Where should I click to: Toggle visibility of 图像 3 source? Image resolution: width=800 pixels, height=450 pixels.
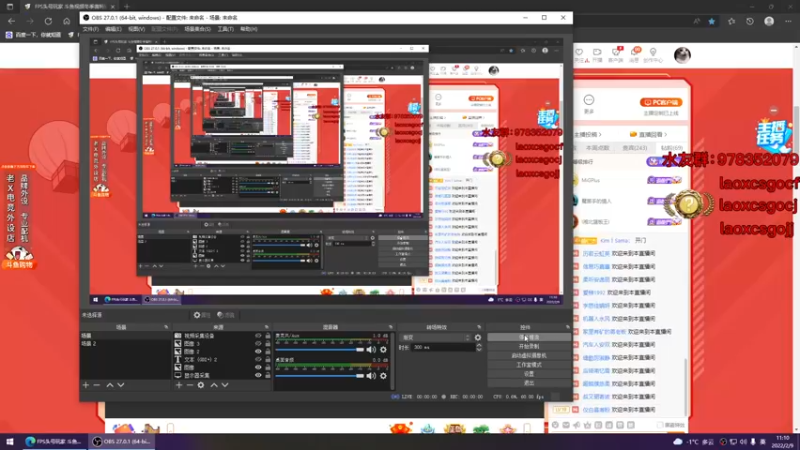pyautogui.click(x=258, y=343)
